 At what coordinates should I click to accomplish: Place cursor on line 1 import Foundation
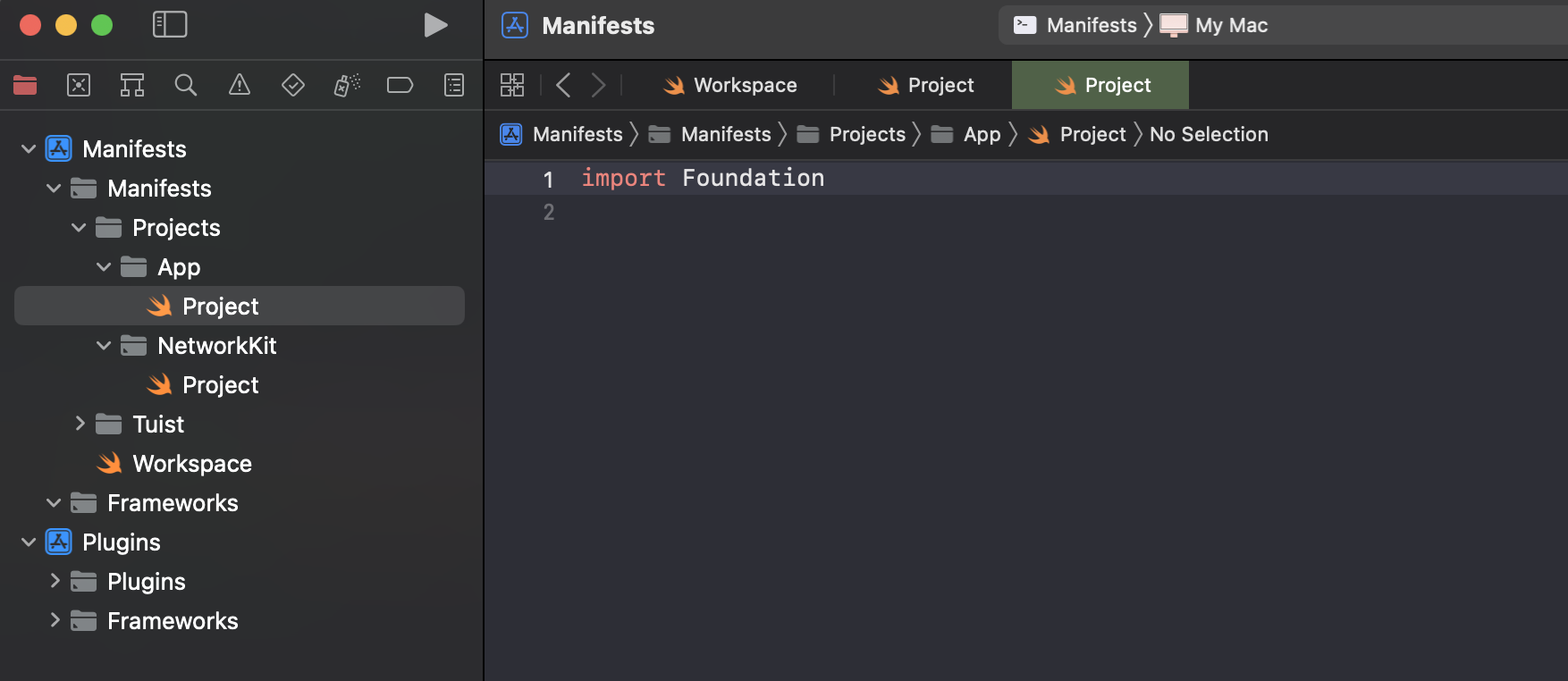(703, 178)
